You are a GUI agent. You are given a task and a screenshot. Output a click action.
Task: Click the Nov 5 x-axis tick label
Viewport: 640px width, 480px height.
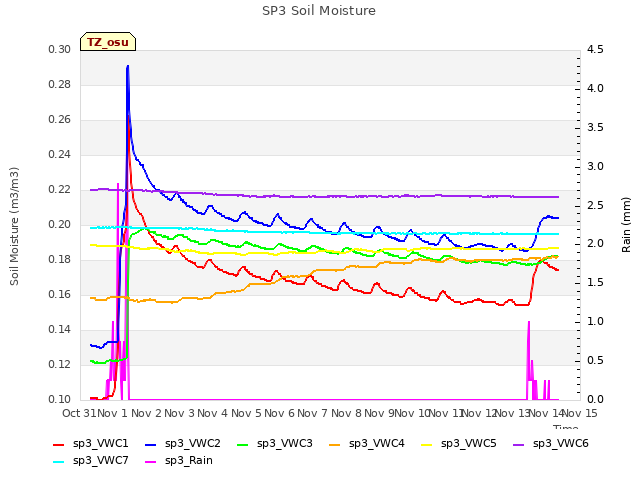coord(246,413)
